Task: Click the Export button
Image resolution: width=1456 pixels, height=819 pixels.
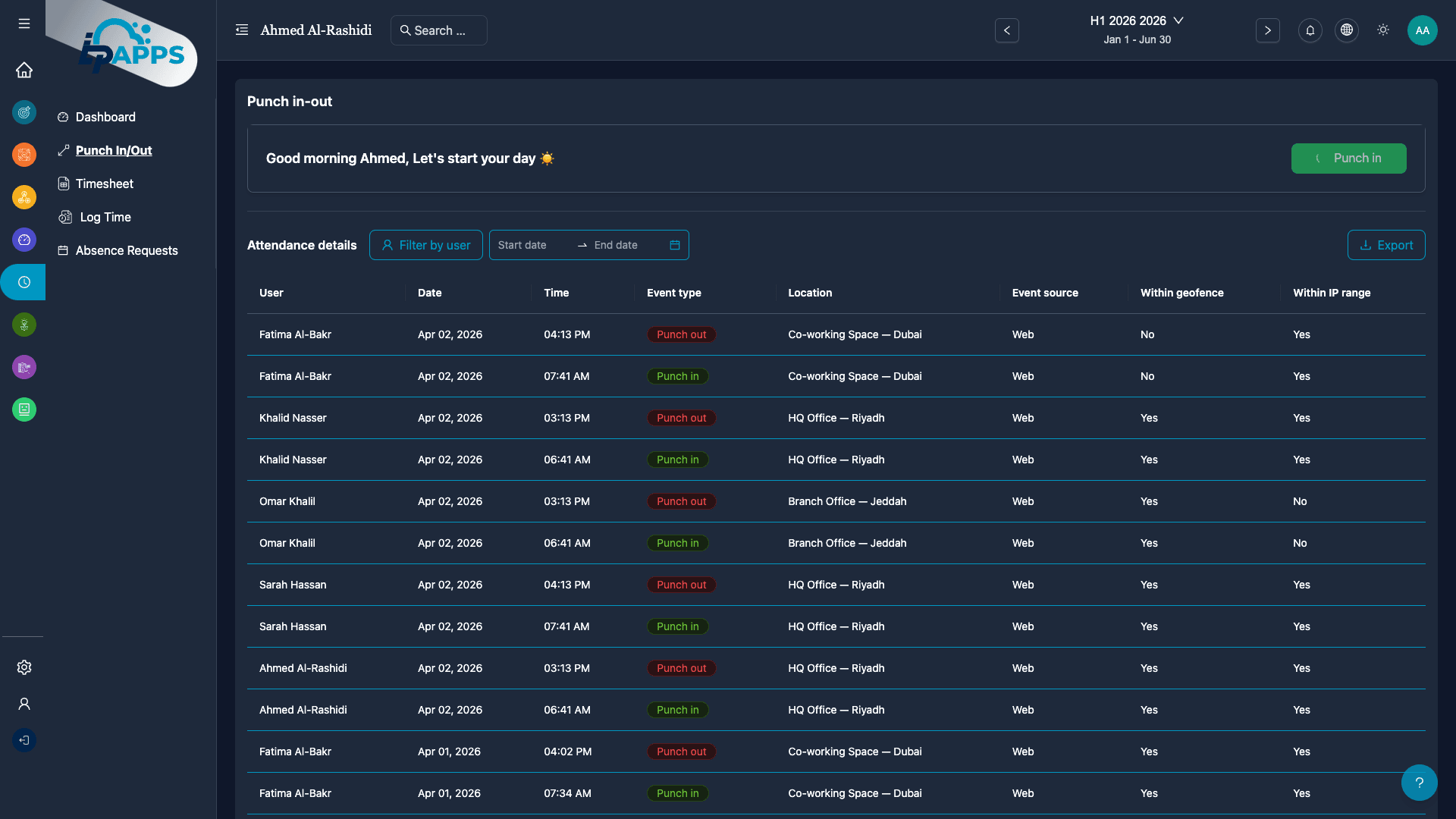Action: (x=1385, y=245)
